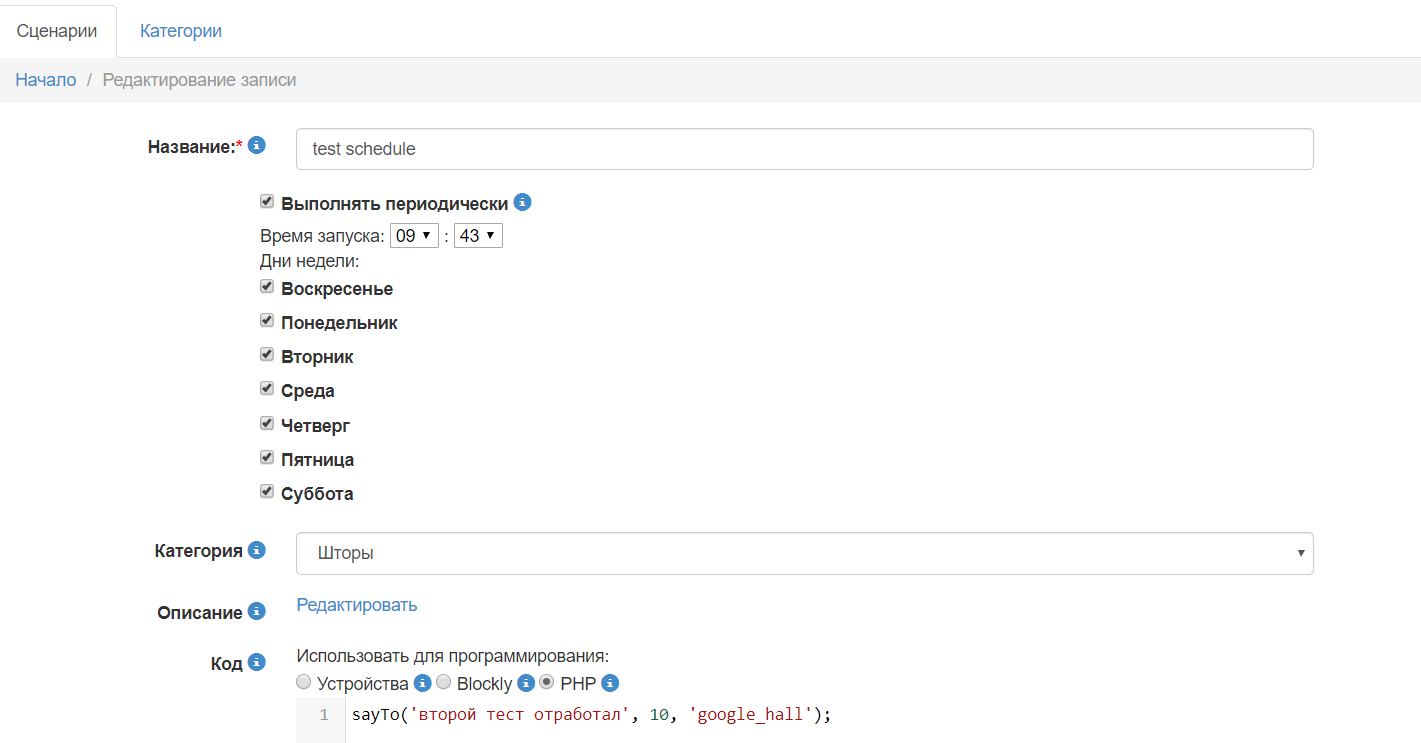Viewport: 1421px width, 743px height.
Task: Click info icon next to Код label
Action: [x=257, y=662]
